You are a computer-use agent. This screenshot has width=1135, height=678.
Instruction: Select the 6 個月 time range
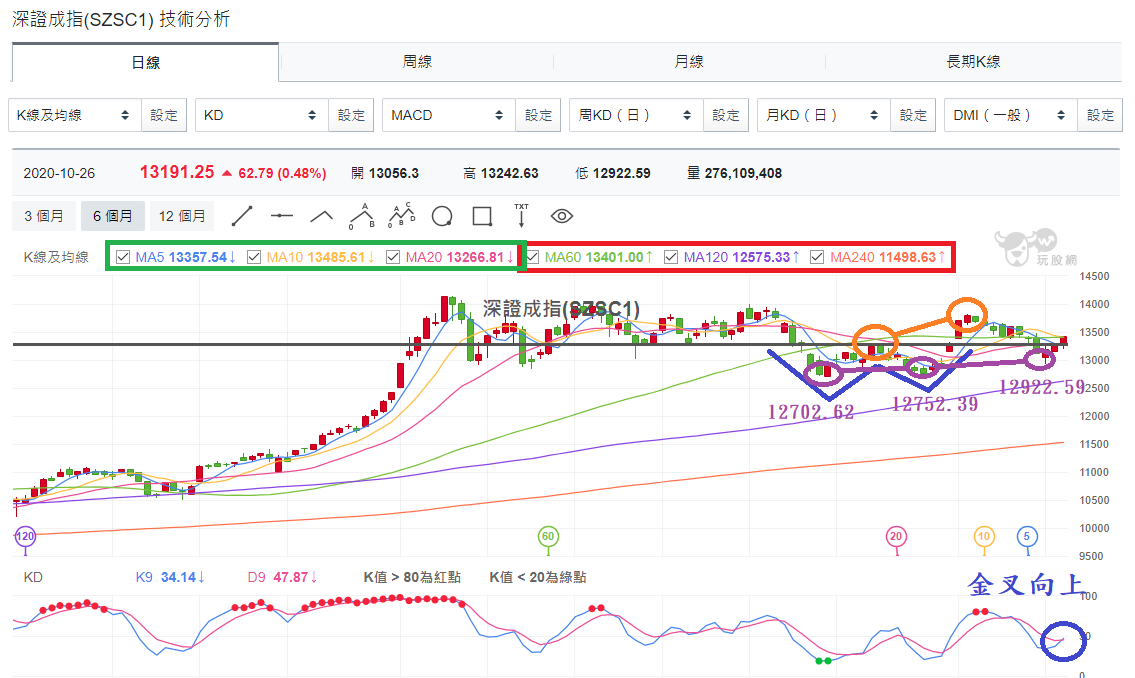(113, 216)
